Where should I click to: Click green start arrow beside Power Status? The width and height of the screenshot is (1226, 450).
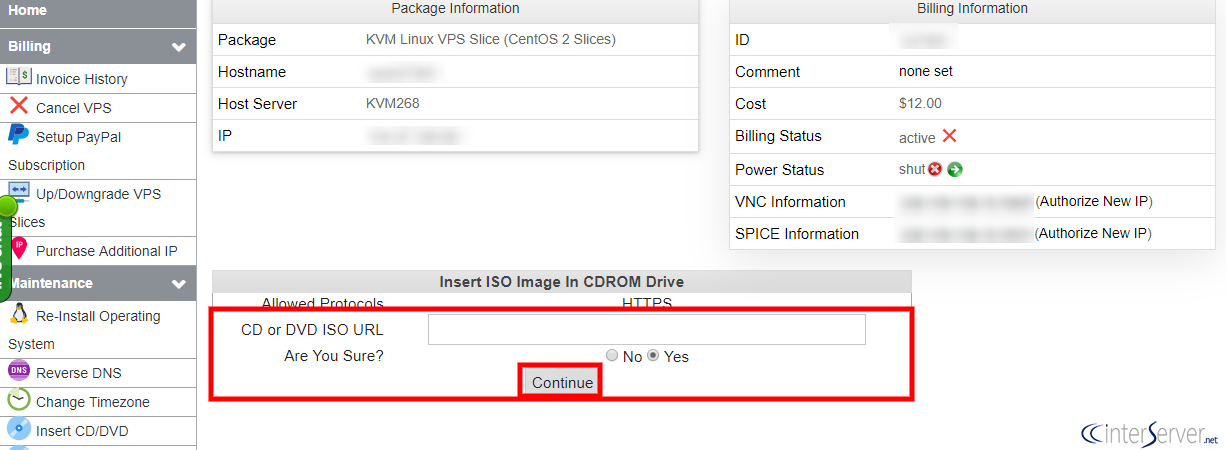tap(955, 169)
